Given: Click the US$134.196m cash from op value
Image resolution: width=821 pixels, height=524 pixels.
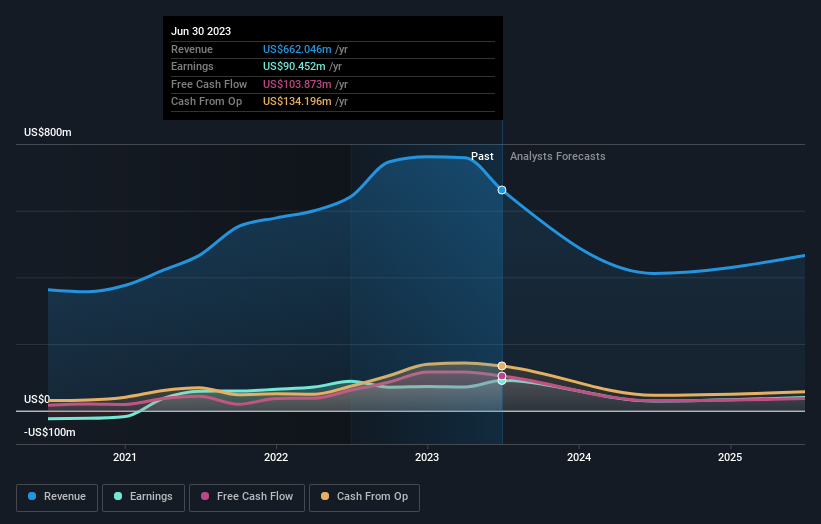Looking at the screenshot, I should pyautogui.click(x=297, y=102).
